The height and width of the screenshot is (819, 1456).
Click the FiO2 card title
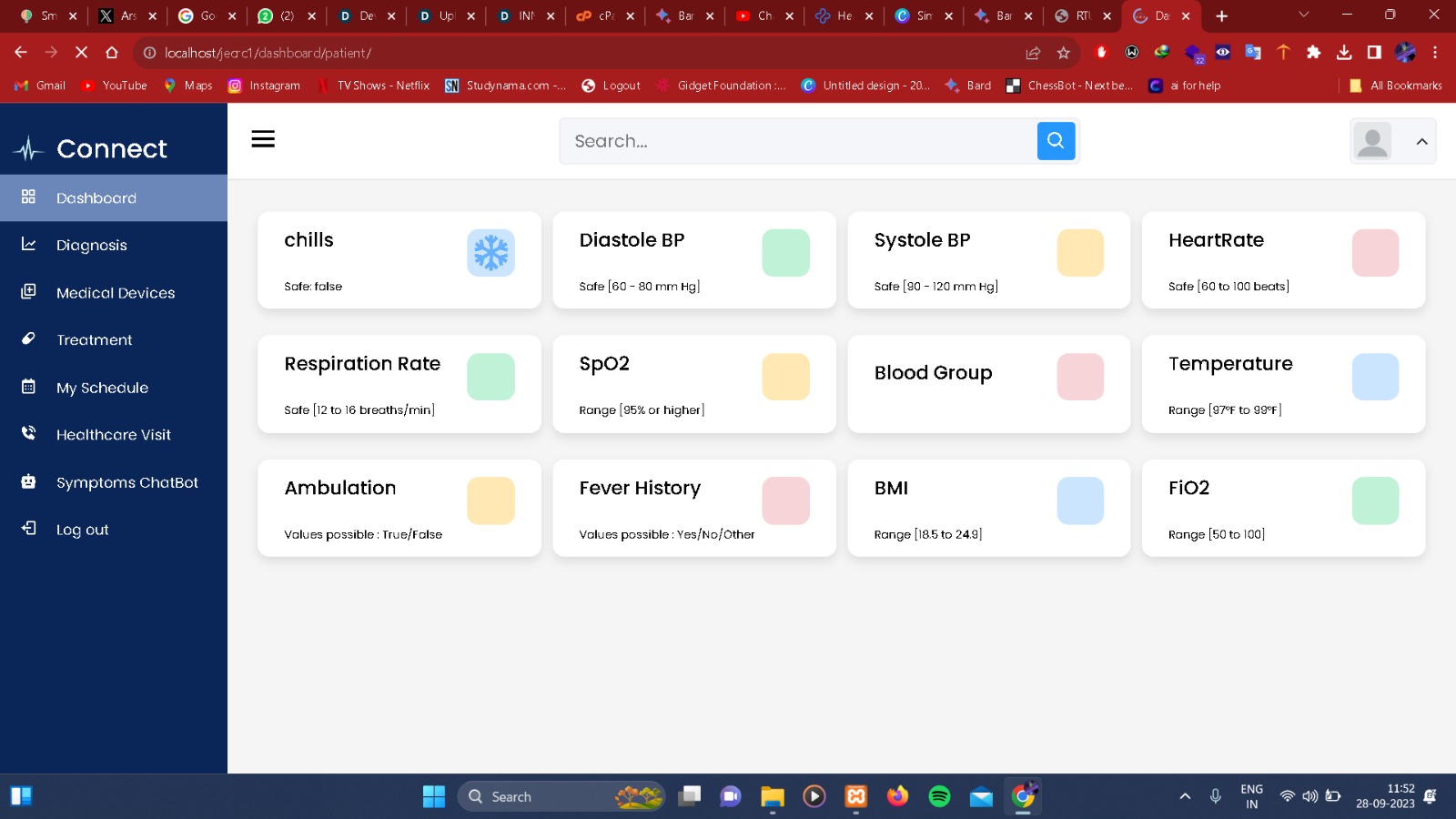pyautogui.click(x=1188, y=488)
